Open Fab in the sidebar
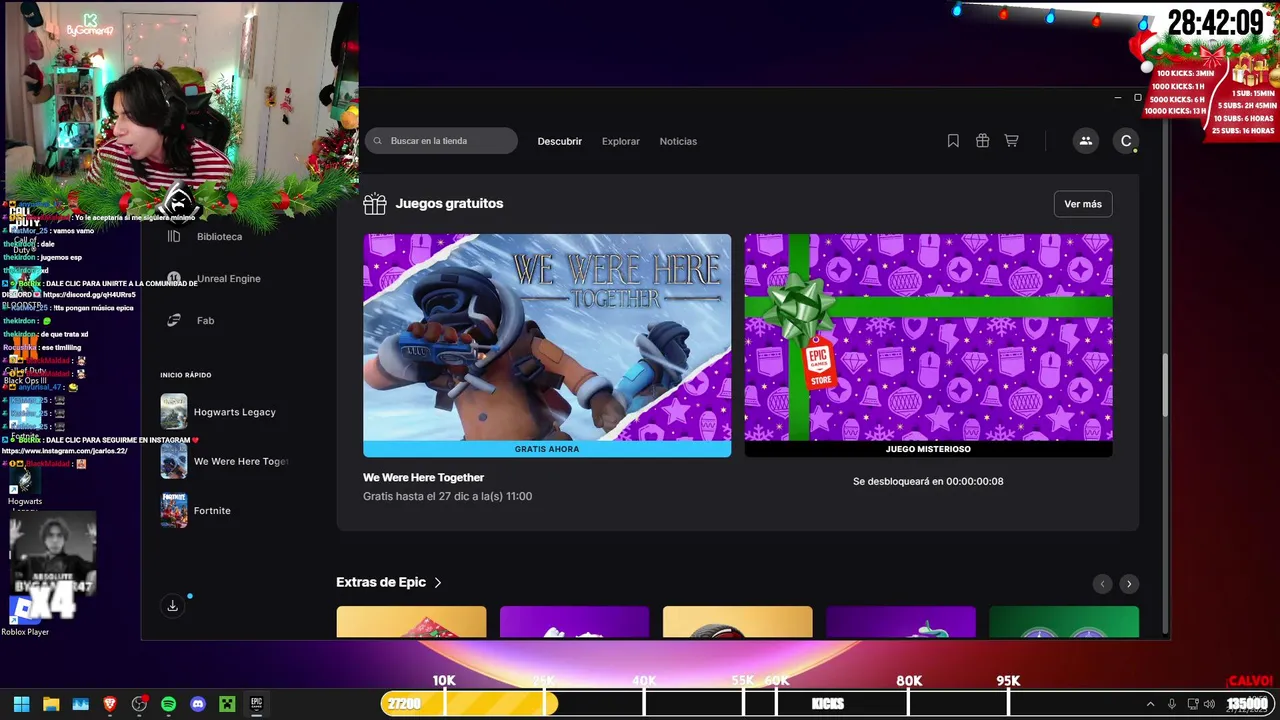The image size is (1280, 720). (205, 320)
